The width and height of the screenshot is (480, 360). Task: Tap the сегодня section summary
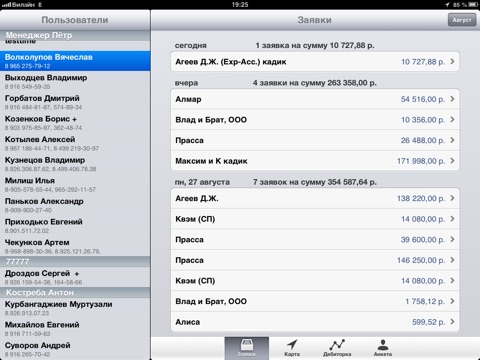pyautogui.click(x=315, y=45)
